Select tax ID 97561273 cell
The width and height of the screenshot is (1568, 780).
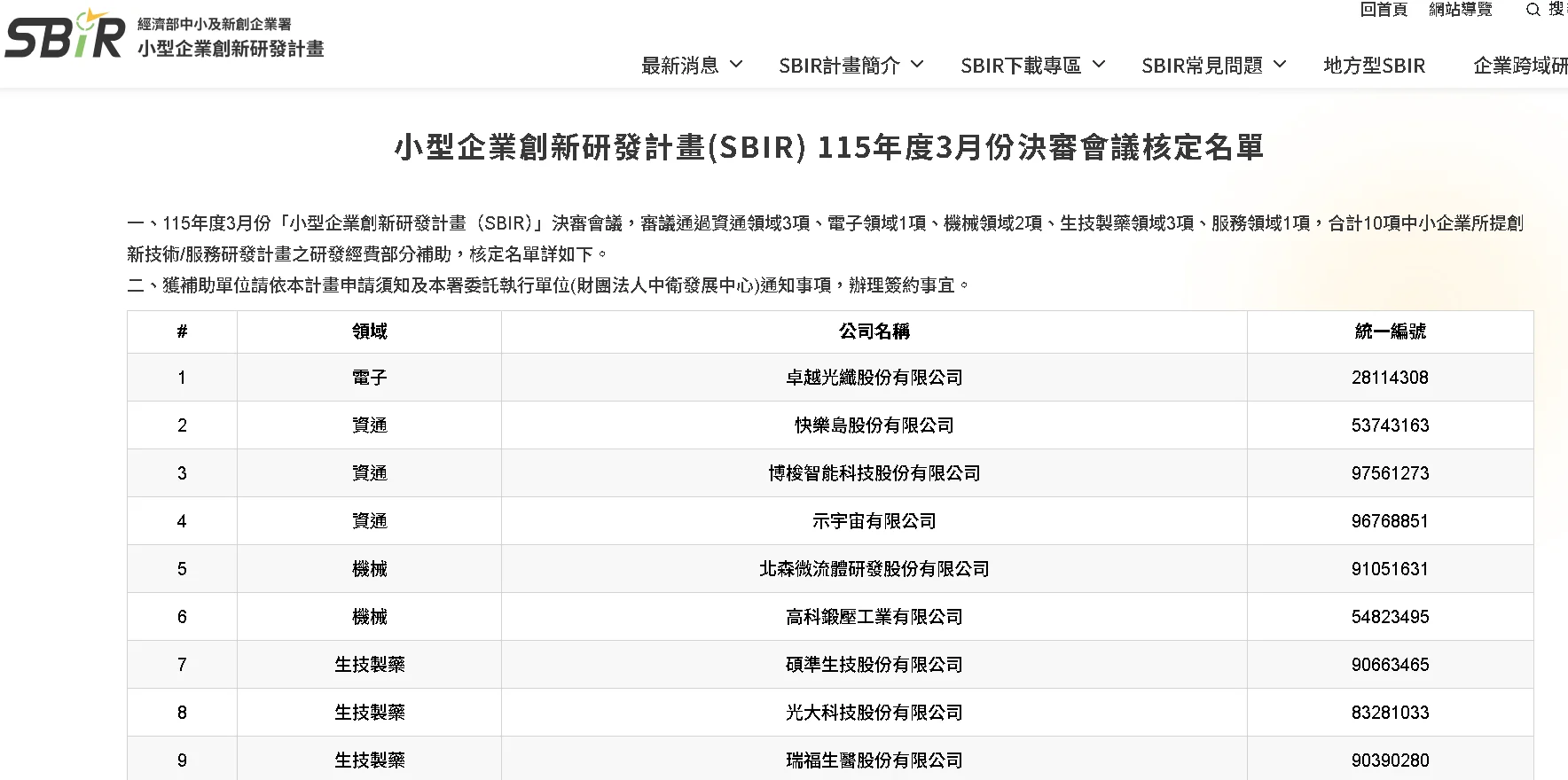point(1390,473)
